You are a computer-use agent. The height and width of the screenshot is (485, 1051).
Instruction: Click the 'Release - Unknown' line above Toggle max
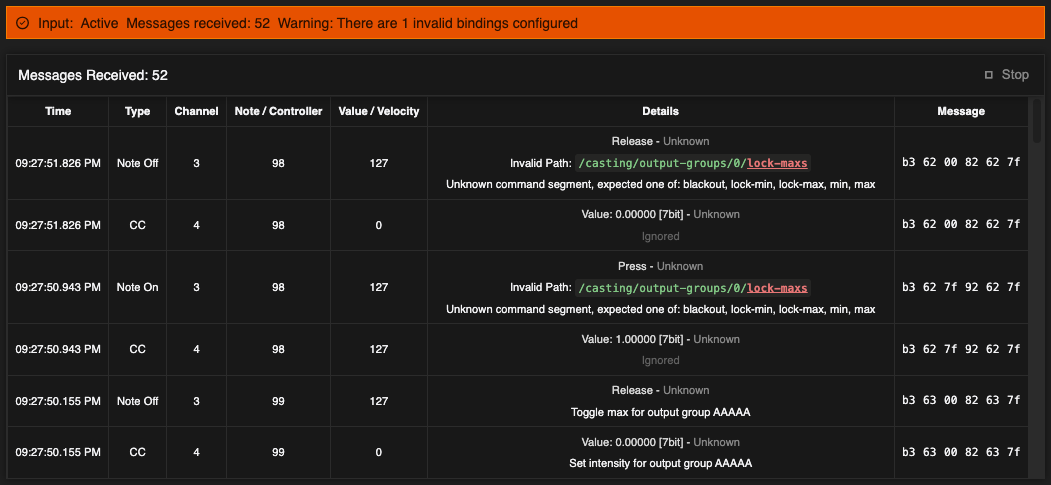(660, 390)
